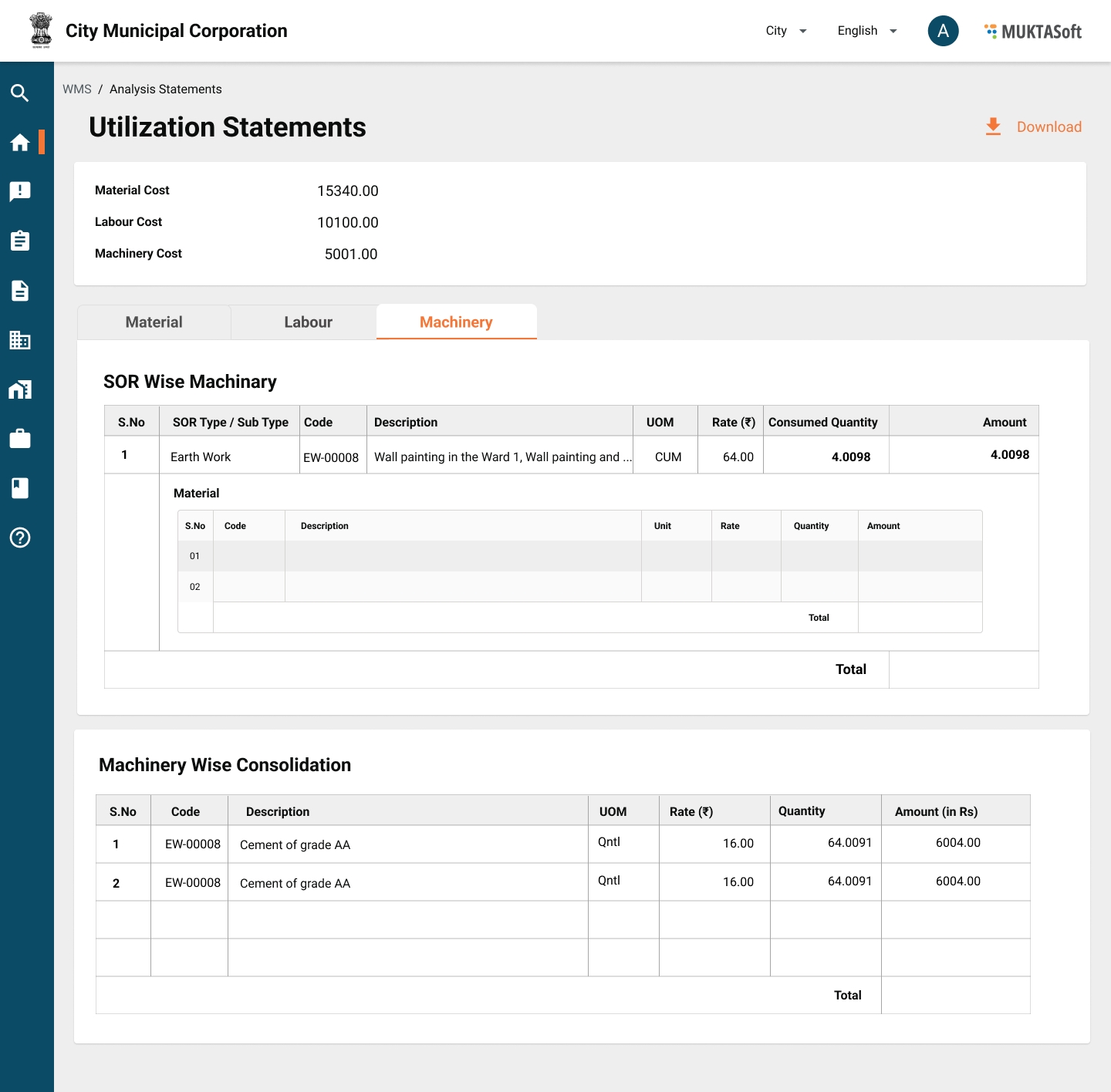Image resolution: width=1111 pixels, height=1092 pixels.
Task: Open the complaints feedback icon in sidebar
Action: 20,191
